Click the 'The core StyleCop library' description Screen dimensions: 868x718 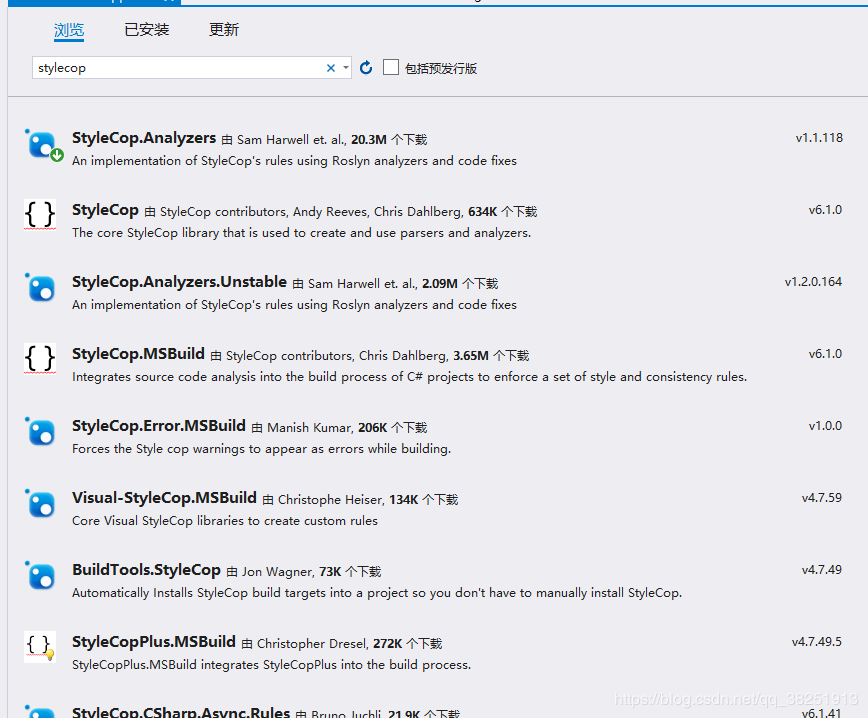point(301,233)
